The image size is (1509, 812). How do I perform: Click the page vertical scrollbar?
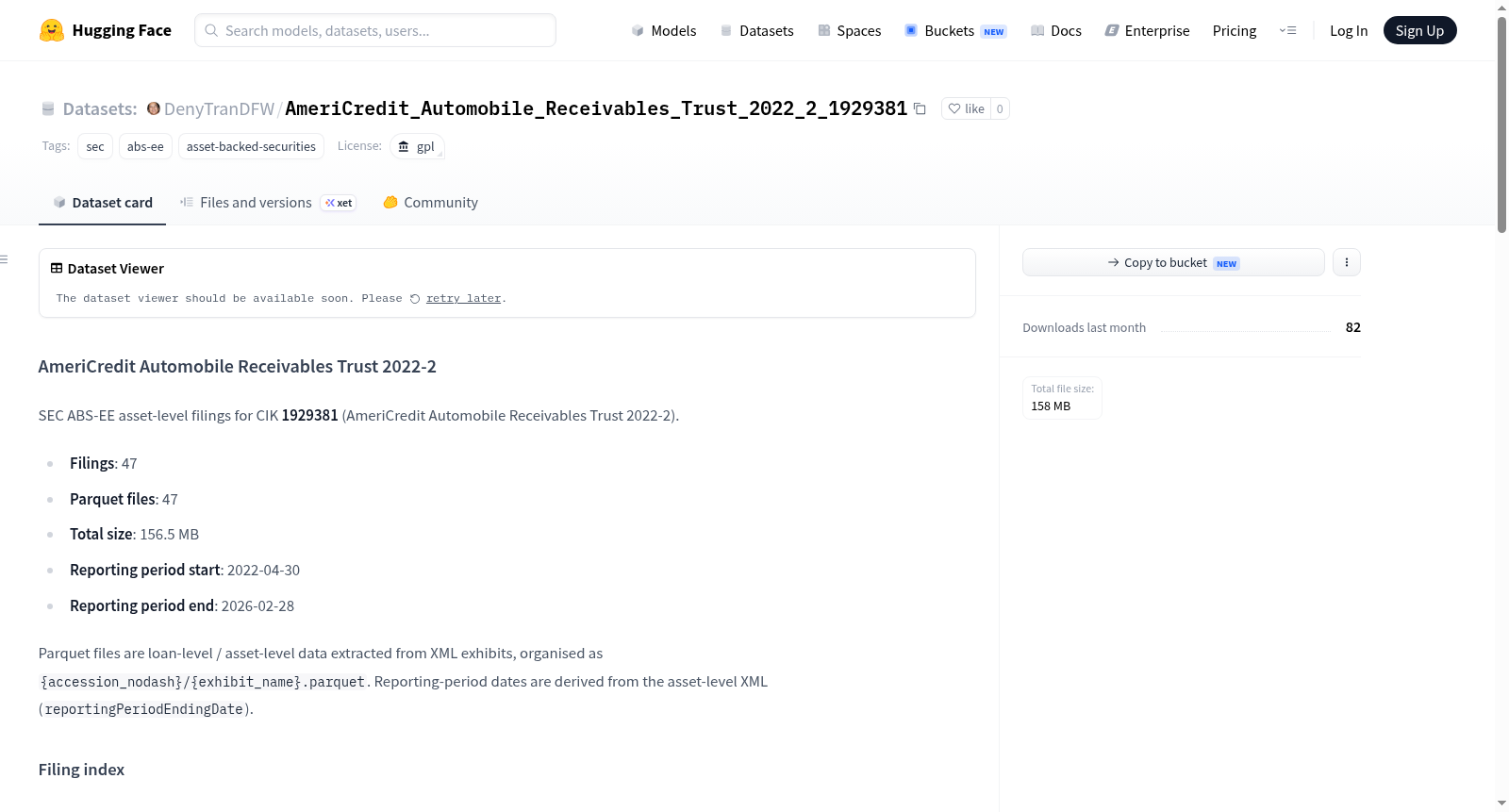pos(1501,123)
